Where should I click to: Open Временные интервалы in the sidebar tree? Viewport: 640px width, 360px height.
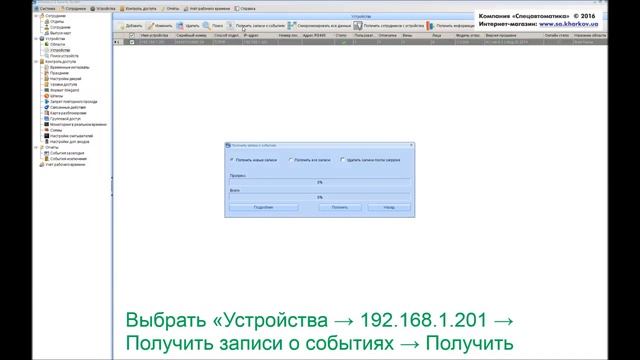click(x=67, y=67)
